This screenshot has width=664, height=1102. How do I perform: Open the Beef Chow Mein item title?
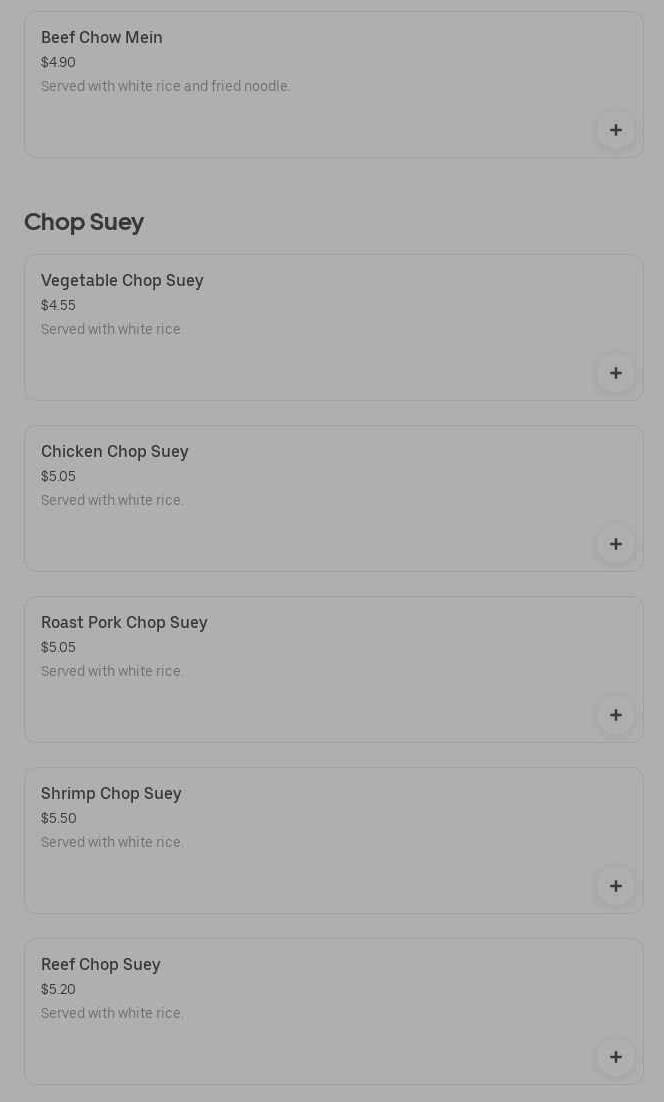101,38
